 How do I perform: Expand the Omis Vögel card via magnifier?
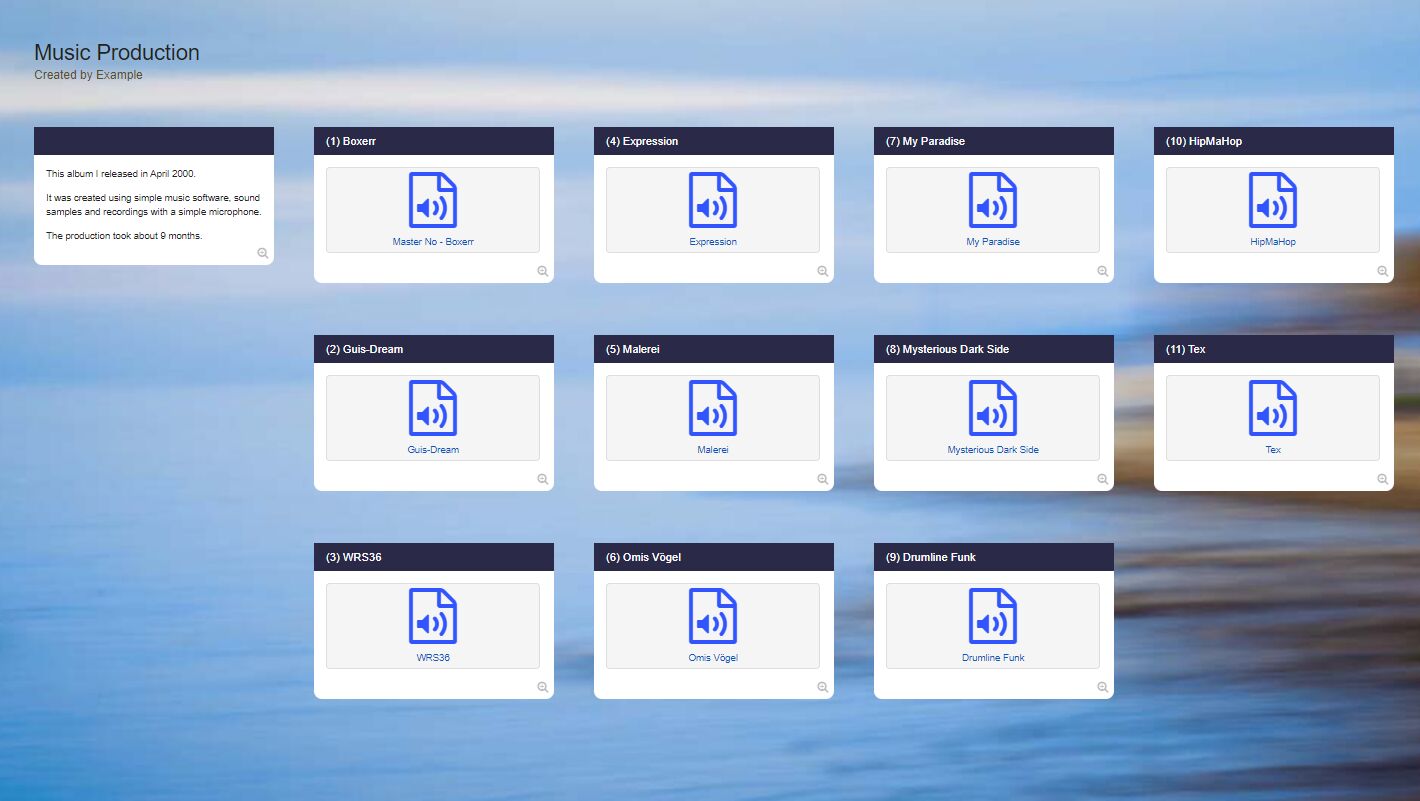[x=823, y=687]
